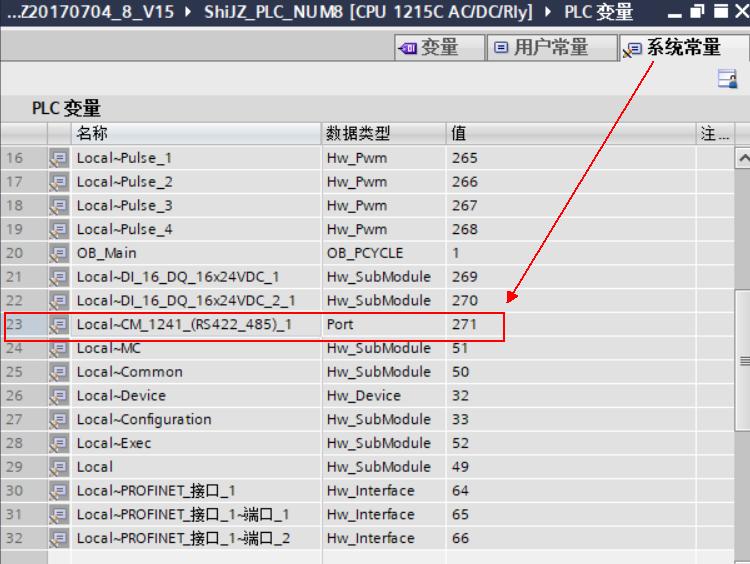Sort by the 名称 column header
This screenshot has height=564, width=750.
[196, 133]
